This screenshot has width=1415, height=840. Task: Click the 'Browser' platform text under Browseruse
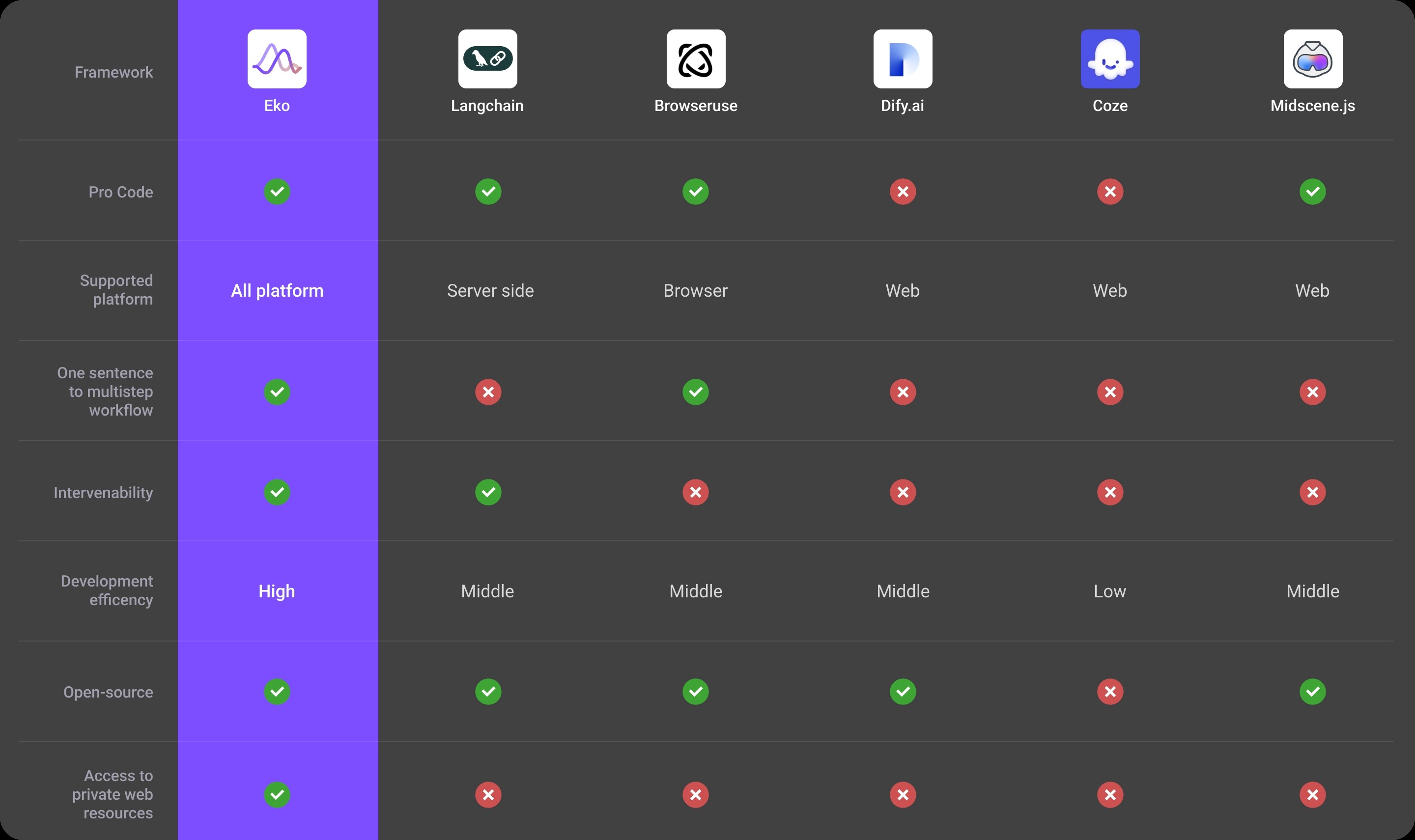click(695, 290)
